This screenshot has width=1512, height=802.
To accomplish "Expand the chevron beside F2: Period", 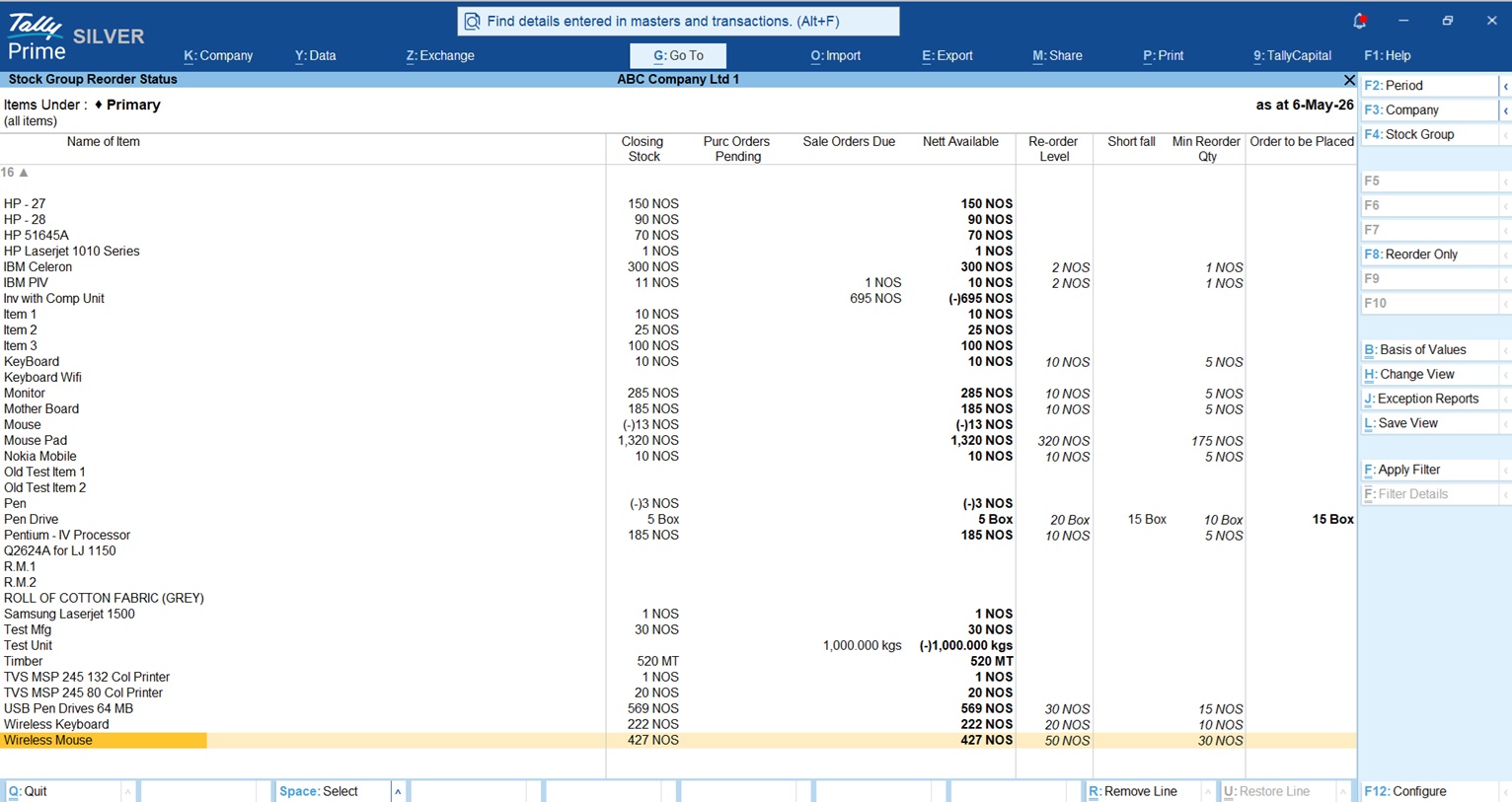I will pos(1505,86).
